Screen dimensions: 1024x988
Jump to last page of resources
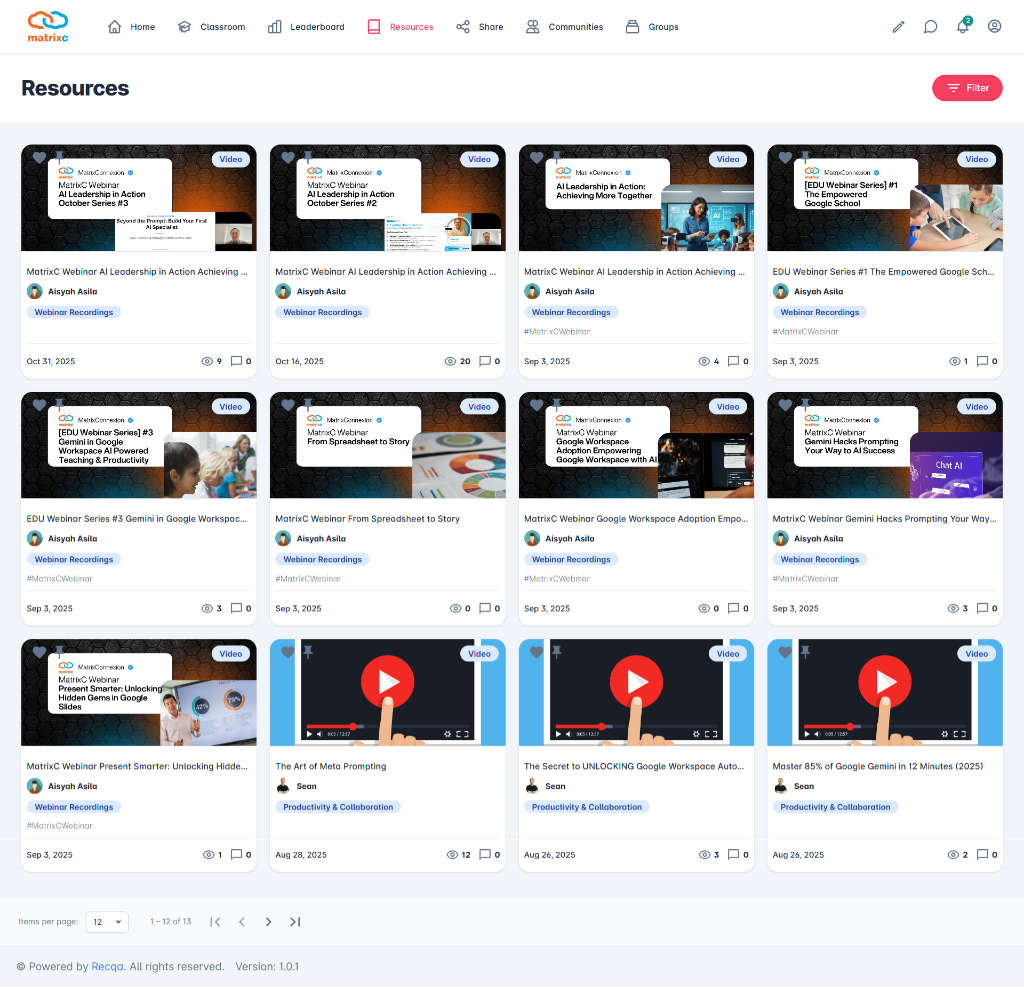click(x=295, y=922)
